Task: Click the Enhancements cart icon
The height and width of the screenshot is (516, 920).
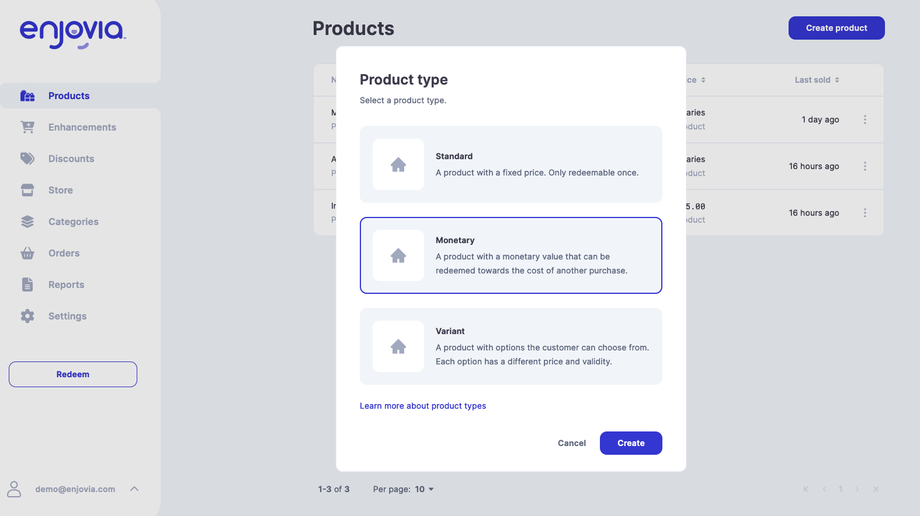Action: (x=28, y=127)
